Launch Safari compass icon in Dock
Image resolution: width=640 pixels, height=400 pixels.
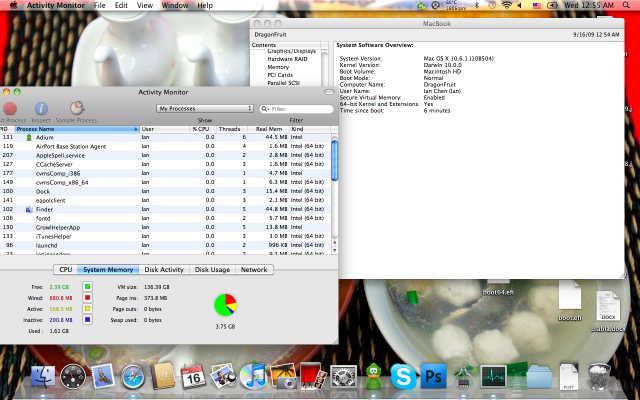(x=133, y=377)
